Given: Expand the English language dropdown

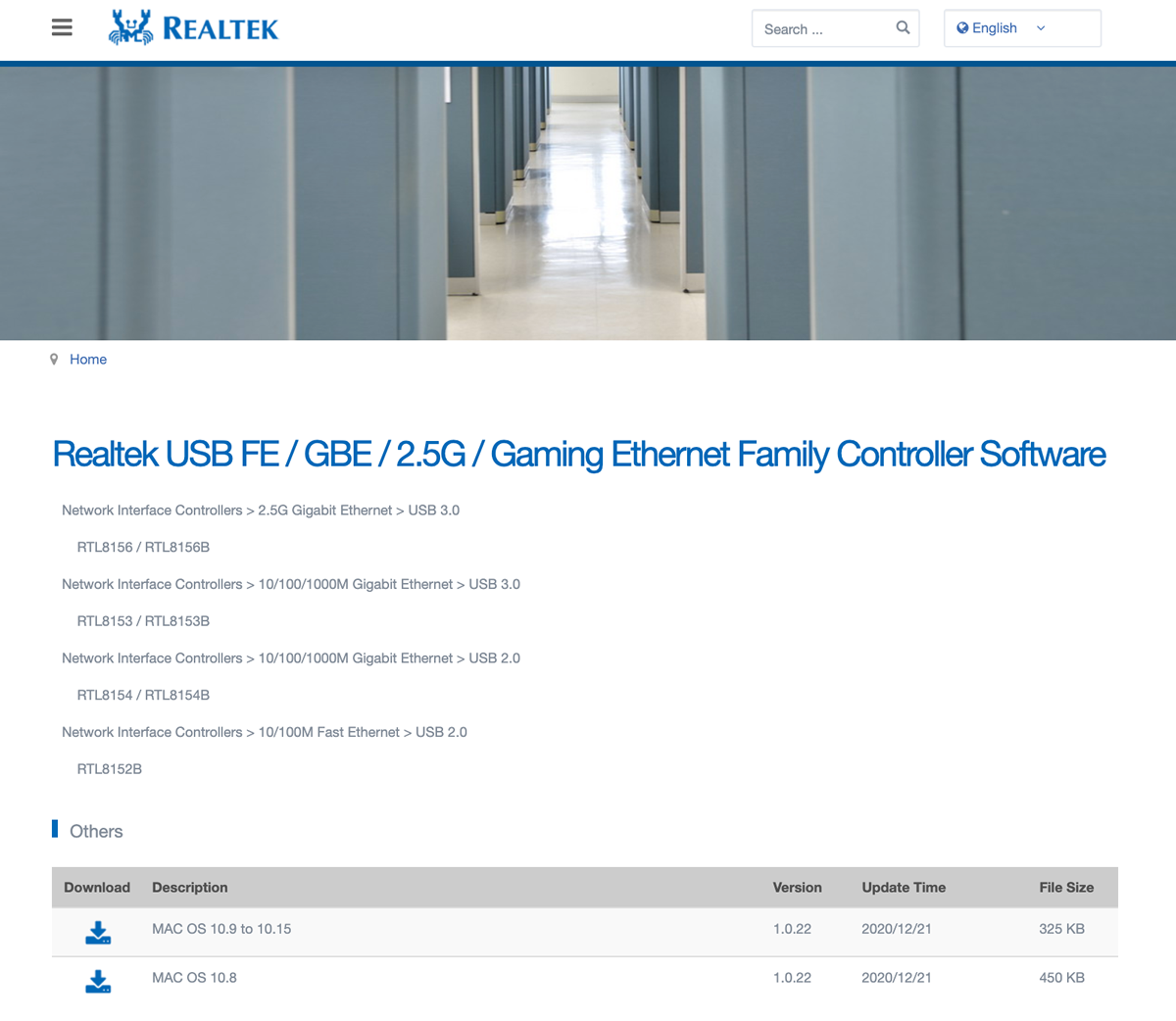Looking at the screenshot, I should pyautogui.click(x=1022, y=28).
